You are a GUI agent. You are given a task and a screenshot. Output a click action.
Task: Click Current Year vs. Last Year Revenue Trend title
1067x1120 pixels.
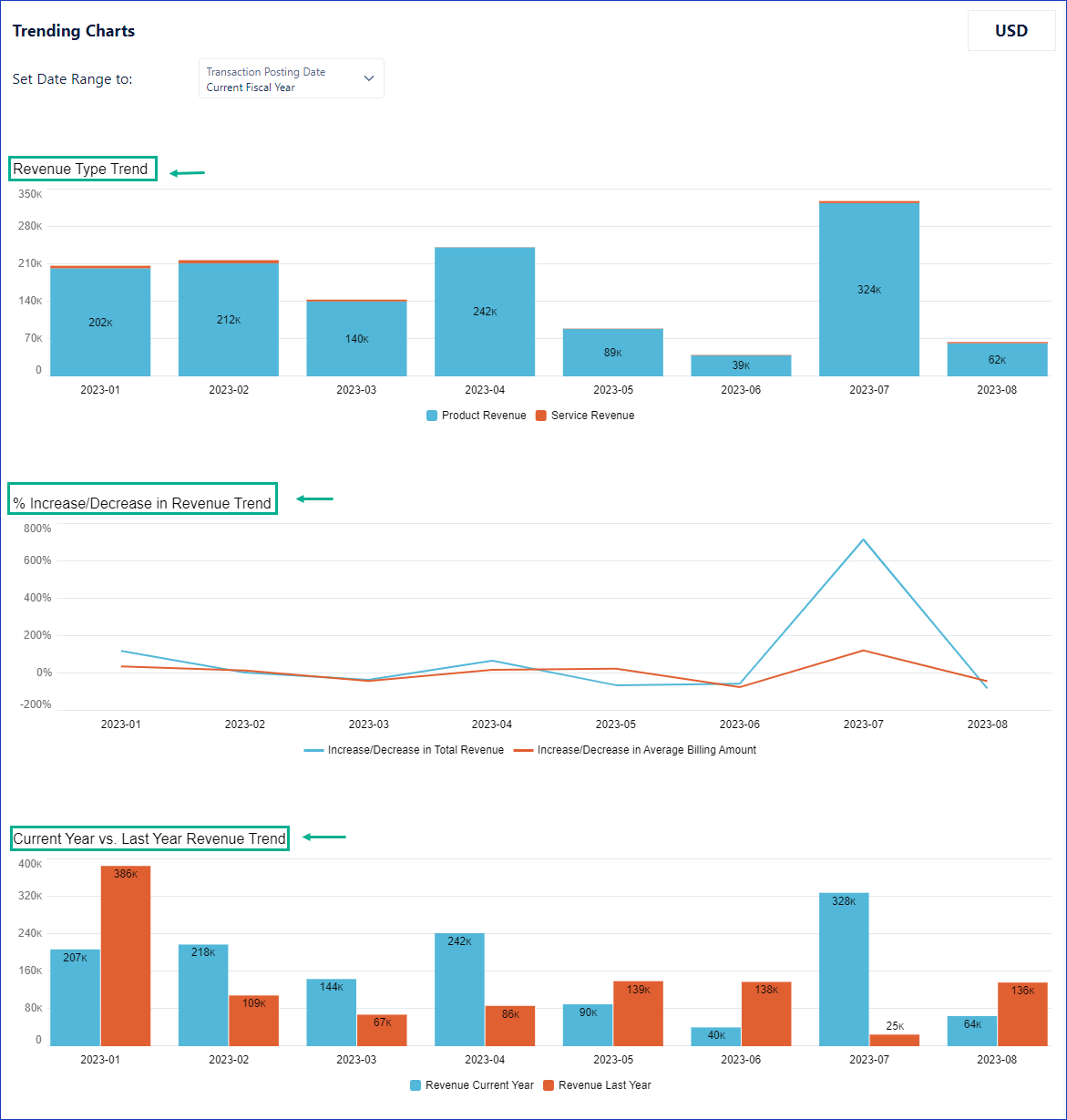pyautogui.click(x=149, y=838)
